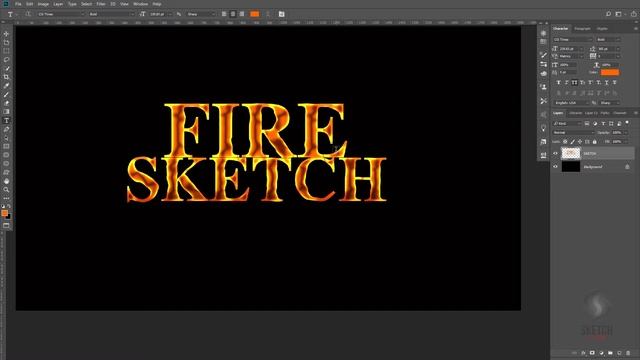Open layer blend mode Normal dropdown

click(573, 133)
